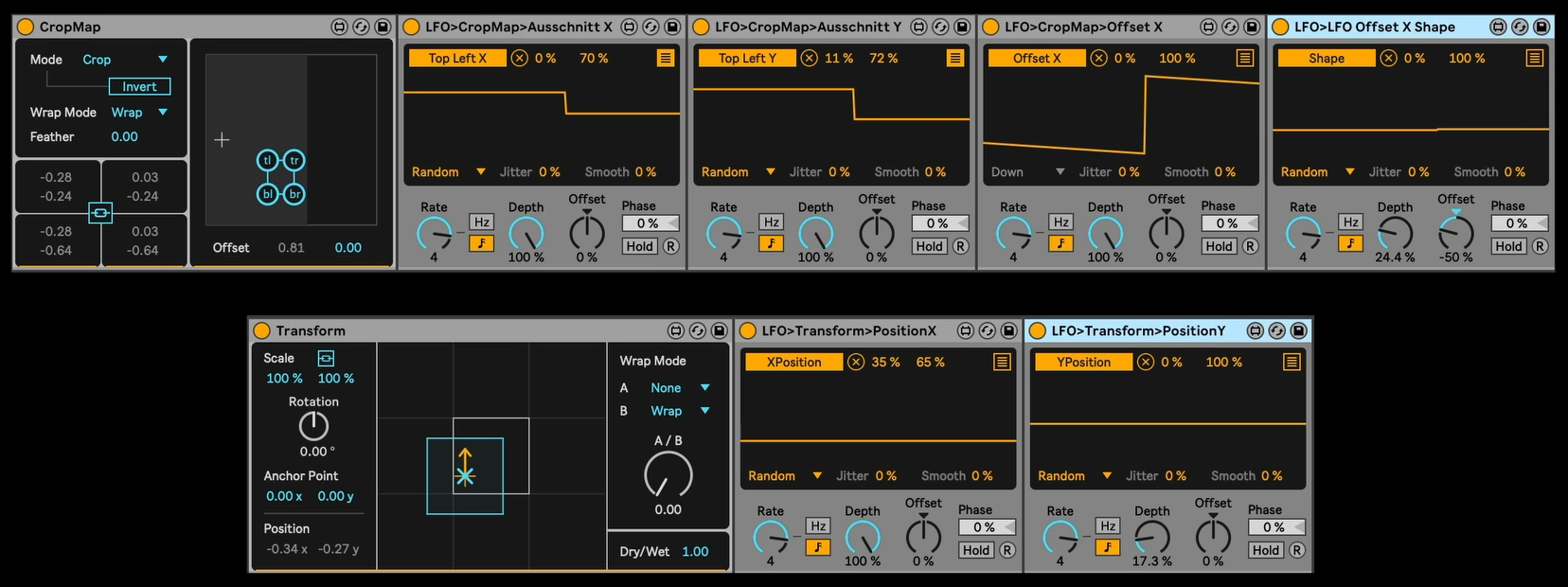Screen dimensions: 1568x587
Task: Open mapping list icon in Offset X LFO
Action: point(1244,59)
